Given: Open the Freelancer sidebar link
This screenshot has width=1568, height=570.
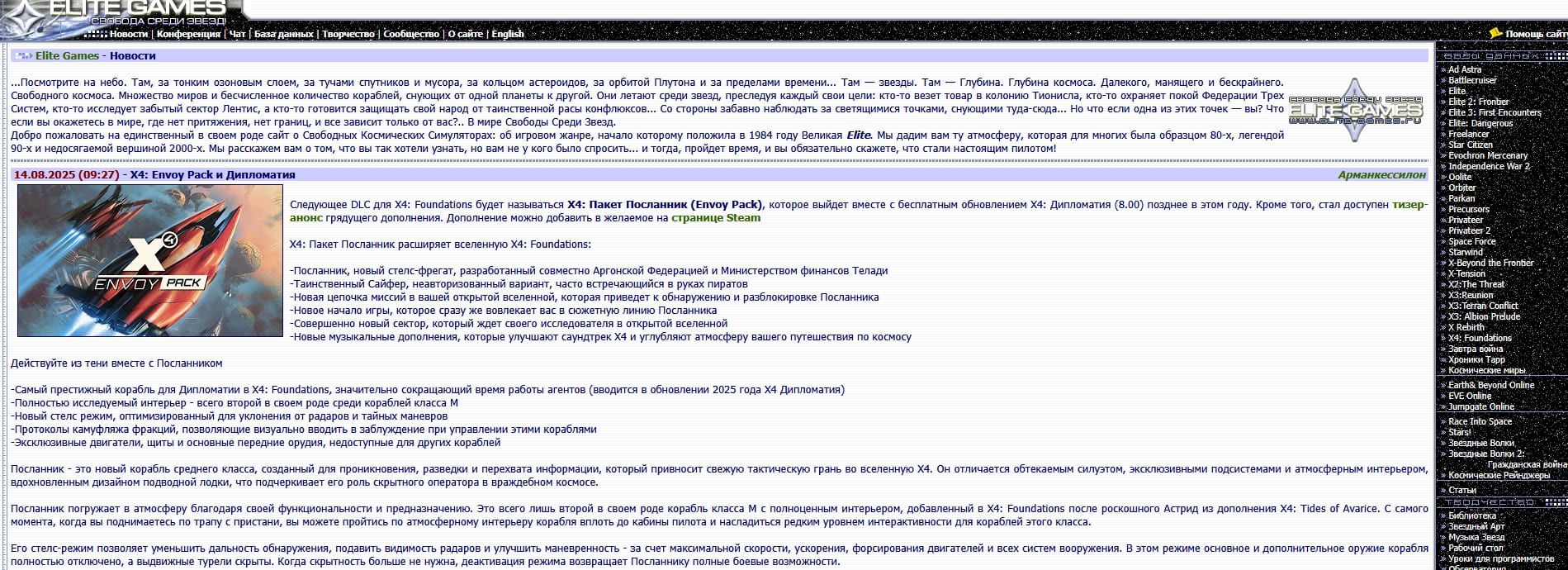Looking at the screenshot, I should tap(1469, 134).
